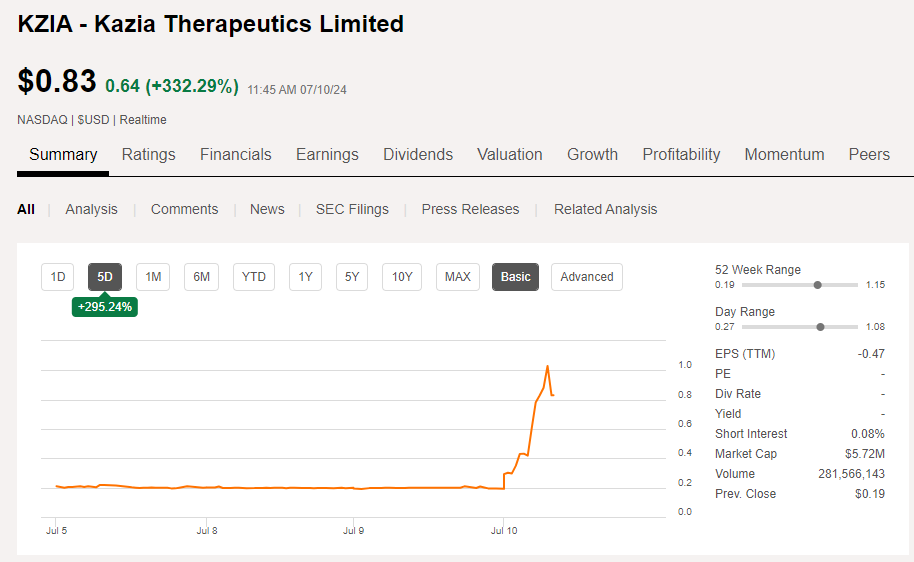The height and width of the screenshot is (562, 914).
Task: Select the 1D chart range
Action: (x=58, y=277)
